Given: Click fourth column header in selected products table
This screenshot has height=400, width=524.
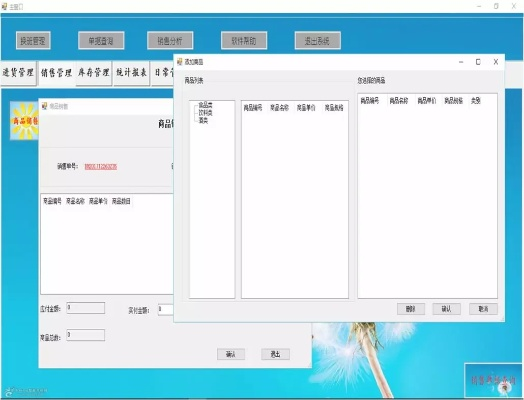Looking at the screenshot, I should click(x=453, y=101).
